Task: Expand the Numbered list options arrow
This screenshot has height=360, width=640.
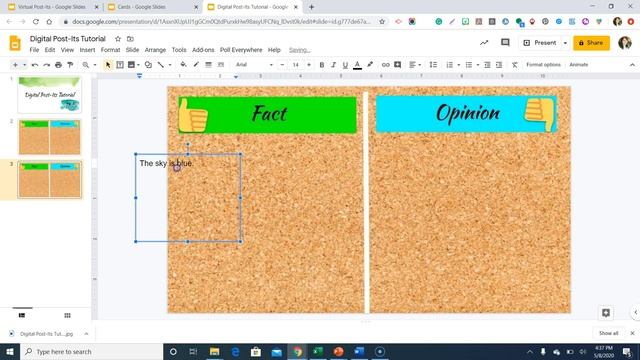Action: click(458, 65)
